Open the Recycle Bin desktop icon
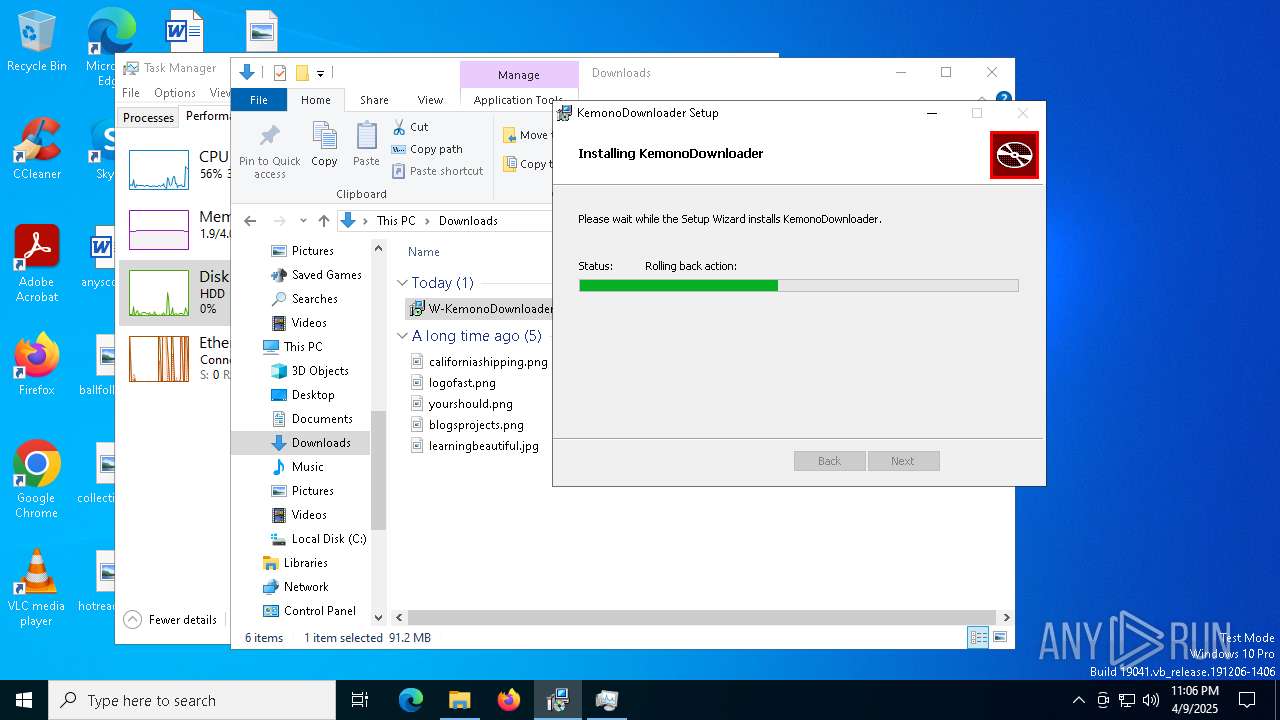The height and width of the screenshot is (720, 1280). point(36,42)
